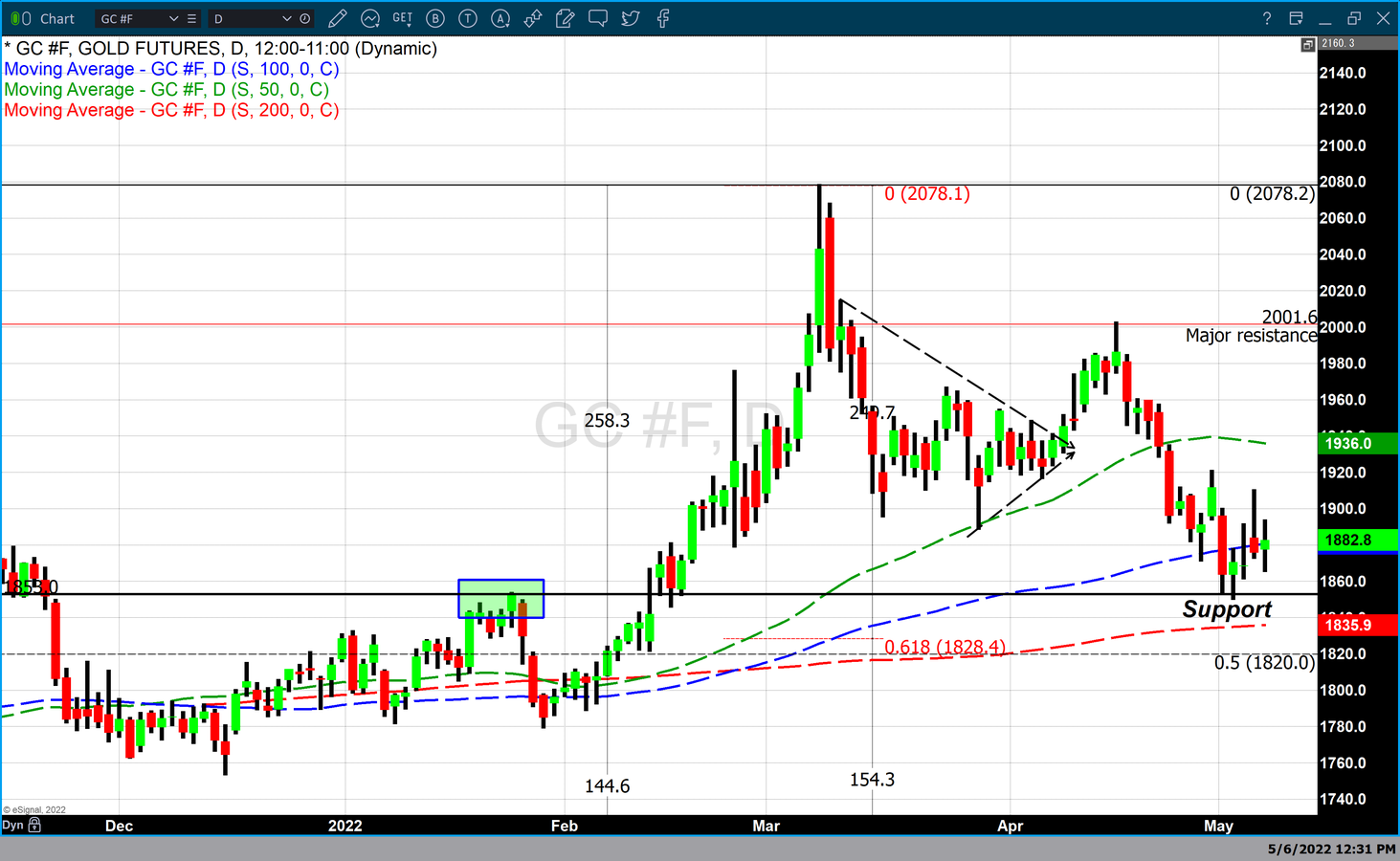Click the circled T toolbar icon

tap(468, 18)
